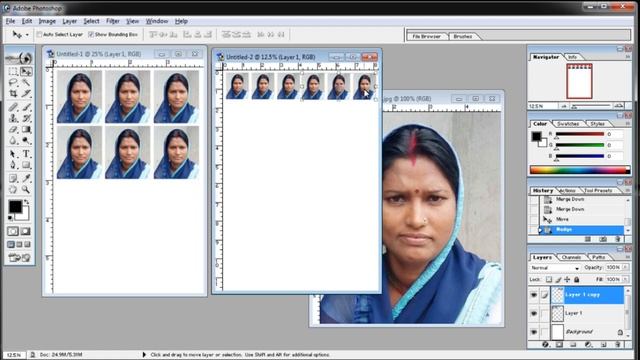Viewport: 640px width, 360px height.
Task: Click delete state trash icon in History panel
Action: 618,239
